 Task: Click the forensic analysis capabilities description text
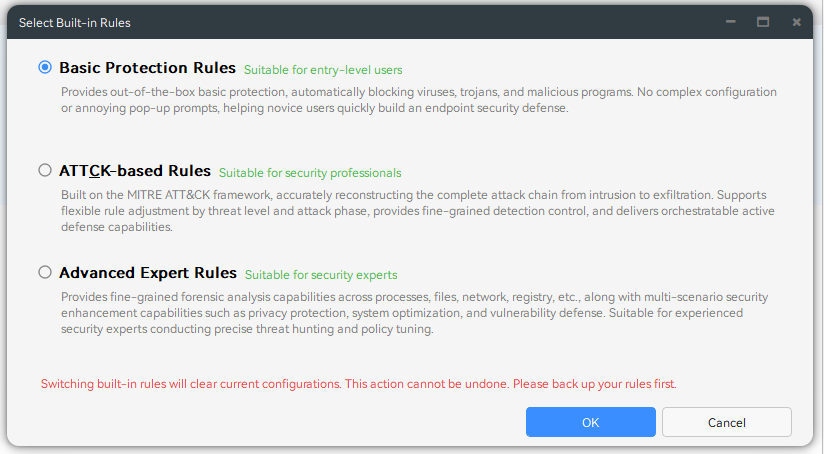point(418,313)
